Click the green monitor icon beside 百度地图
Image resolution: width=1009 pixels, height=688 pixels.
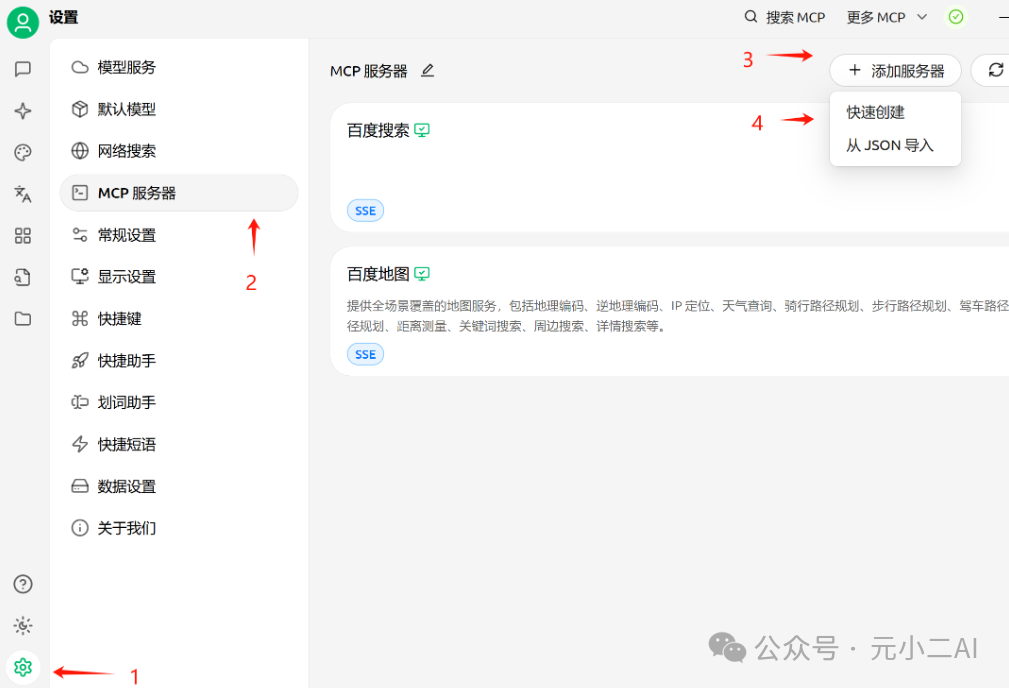tap(422, 274)
